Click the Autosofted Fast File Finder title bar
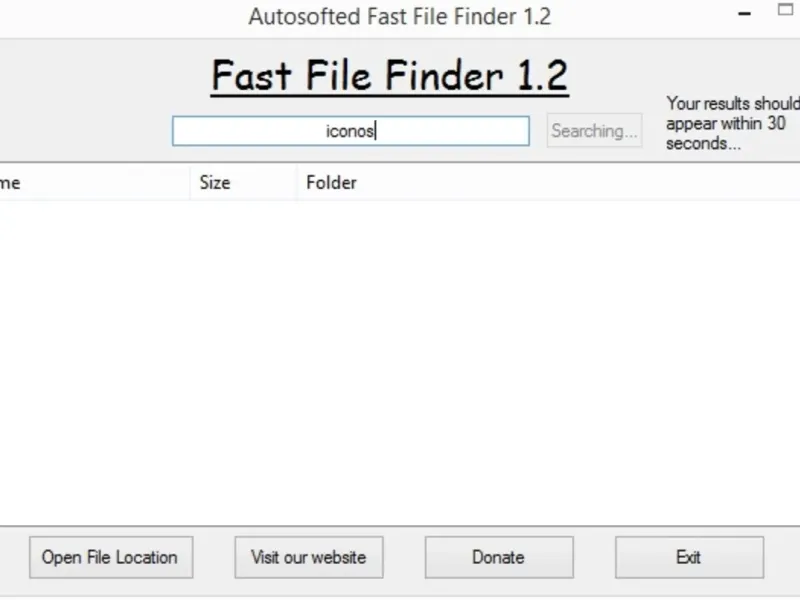 (399, 17)
